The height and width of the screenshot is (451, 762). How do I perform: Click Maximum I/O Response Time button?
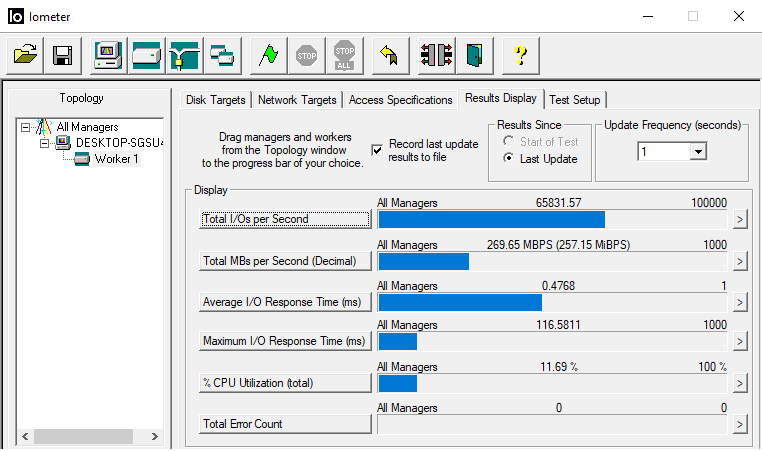285,341
